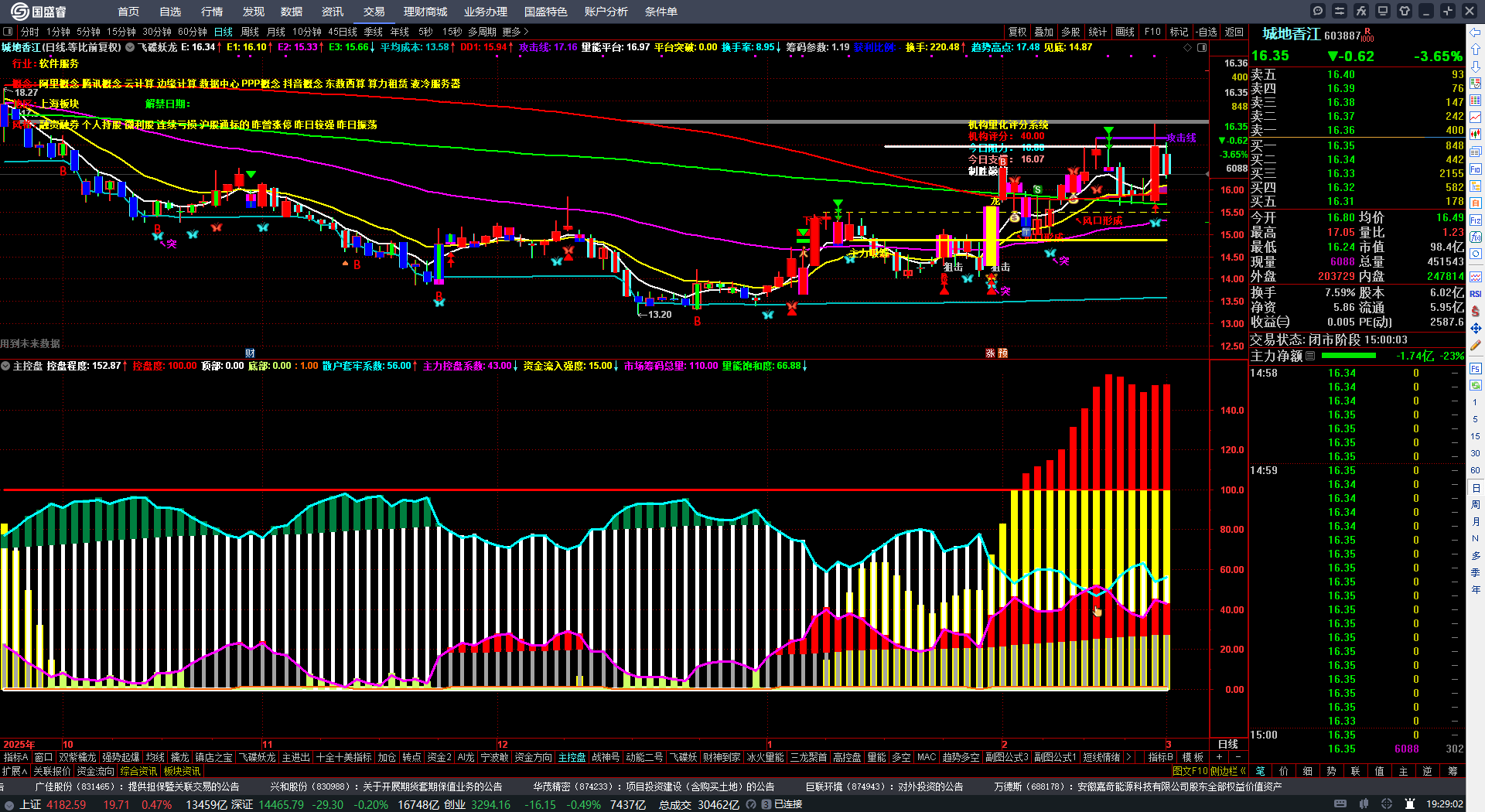Click the 返回 back button
Image resolution: width=1485 pixels, height=812 pixels.
[1234, 32]
